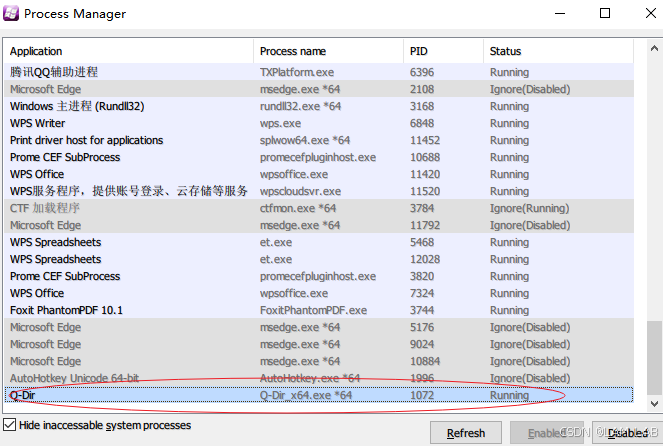Select the Q-Dir process row
The height and width of the screenshot is (446, 663).
pyautogui.click(x=319, y=395)
